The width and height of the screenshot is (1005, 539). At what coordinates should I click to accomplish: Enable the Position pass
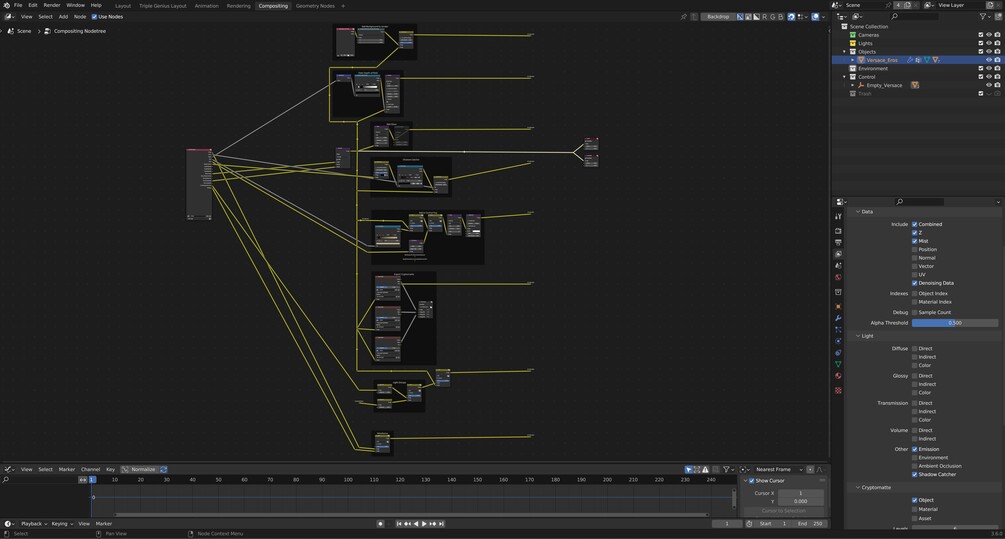[x=915, y=249]
